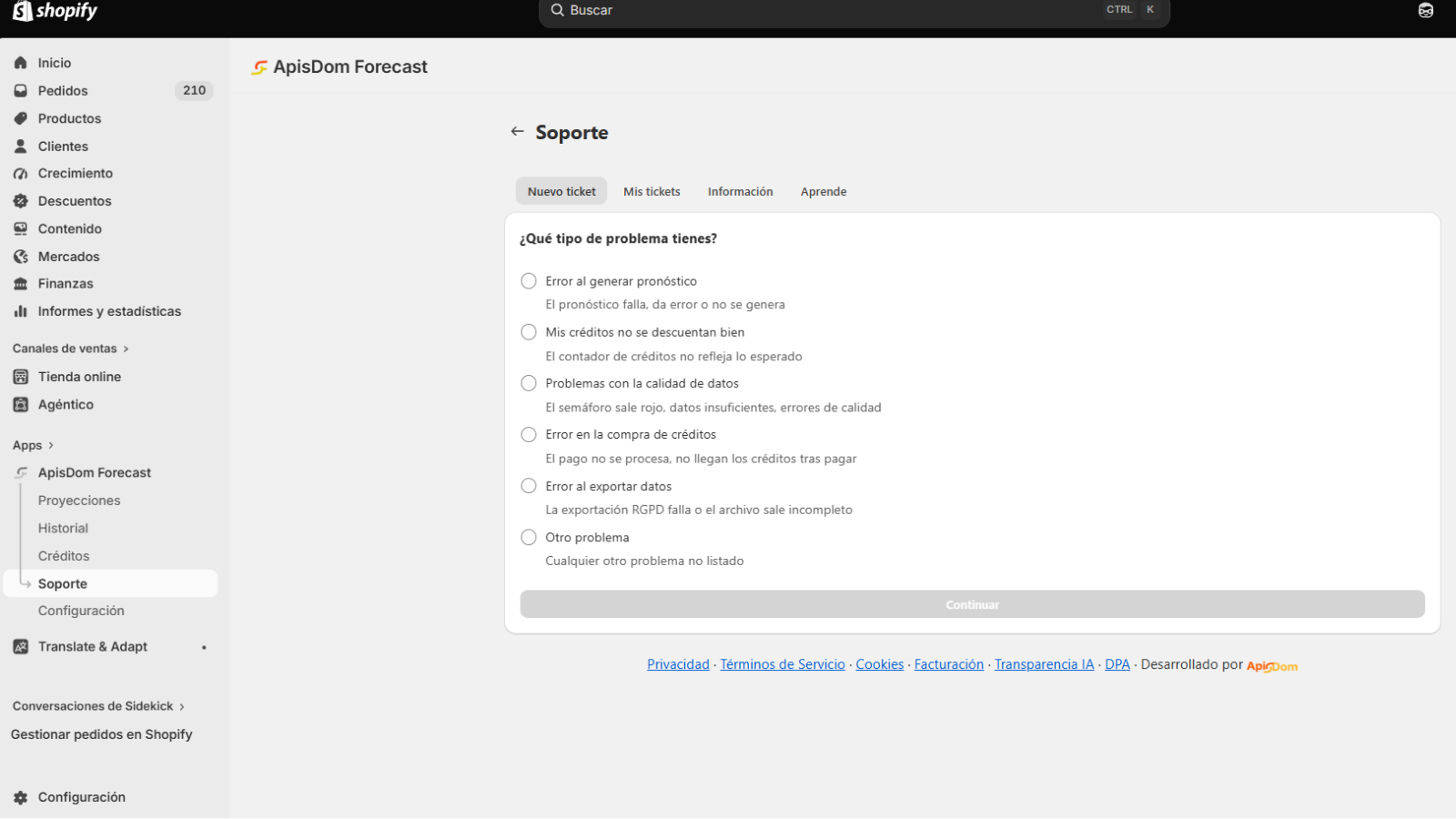Click Translate & Adapt dot indicator
Image resolution: width=1456 pixels, height=819 pixels.
click(204, 648)
